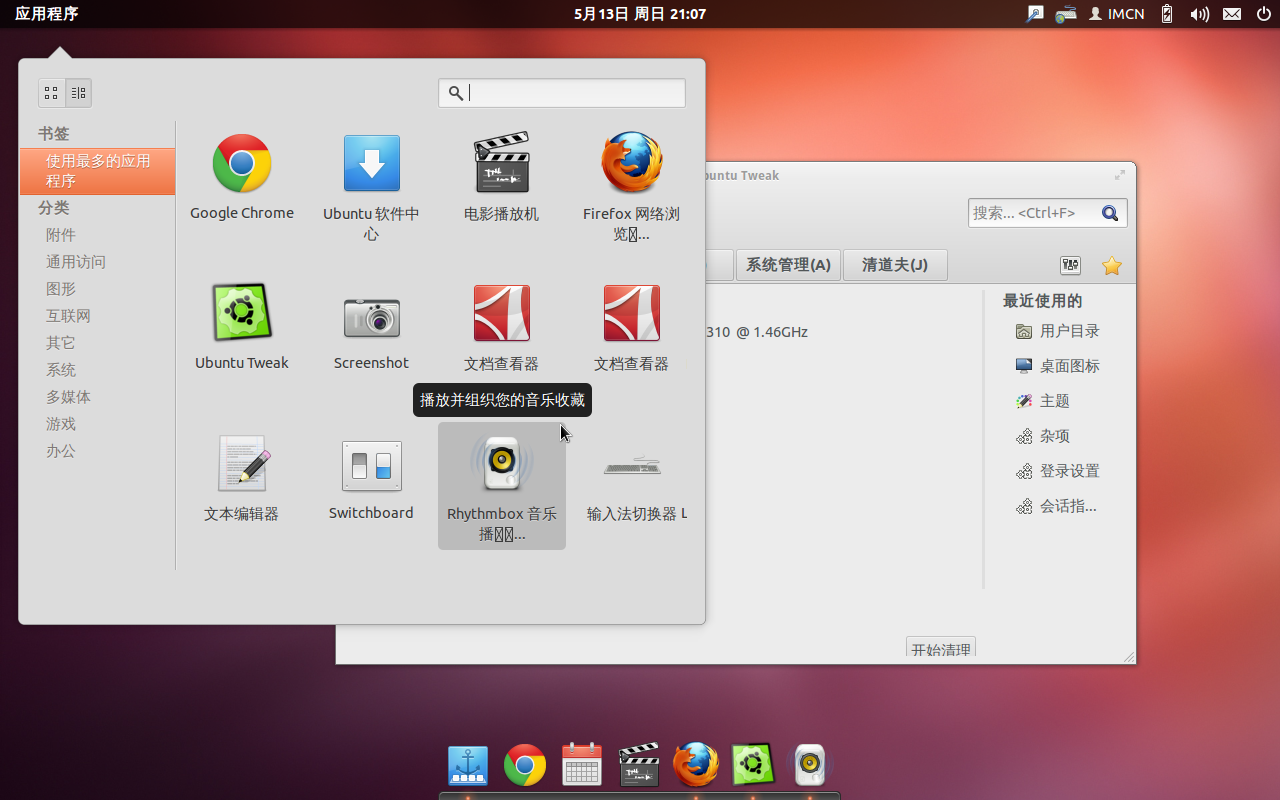This screenshot has height=800, width=1280.
Task: Open 登录设置 in recently used list
Action: click(x=1058, y=471)
